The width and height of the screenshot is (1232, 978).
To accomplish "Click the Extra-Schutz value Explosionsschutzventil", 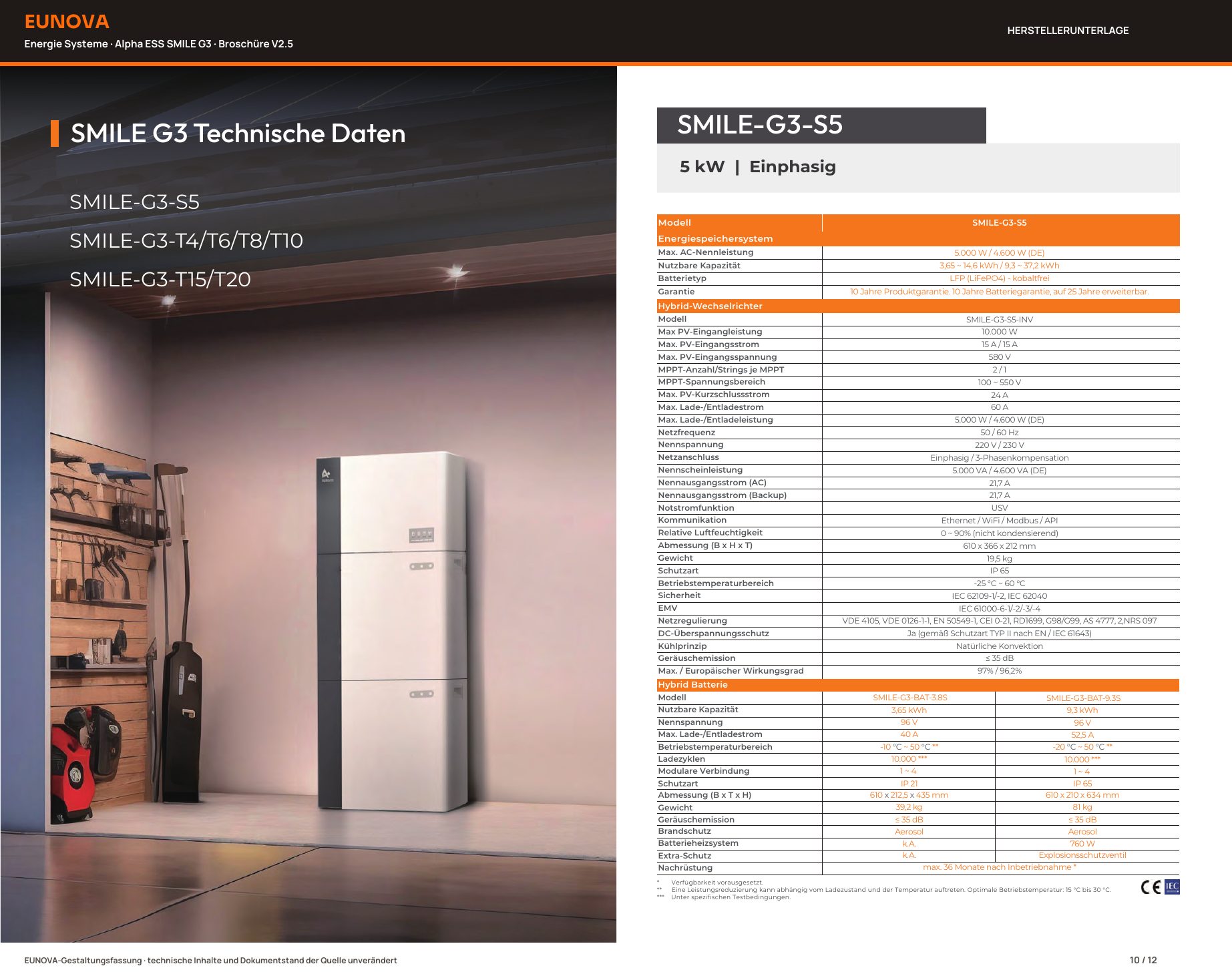I will (1082, 855).
